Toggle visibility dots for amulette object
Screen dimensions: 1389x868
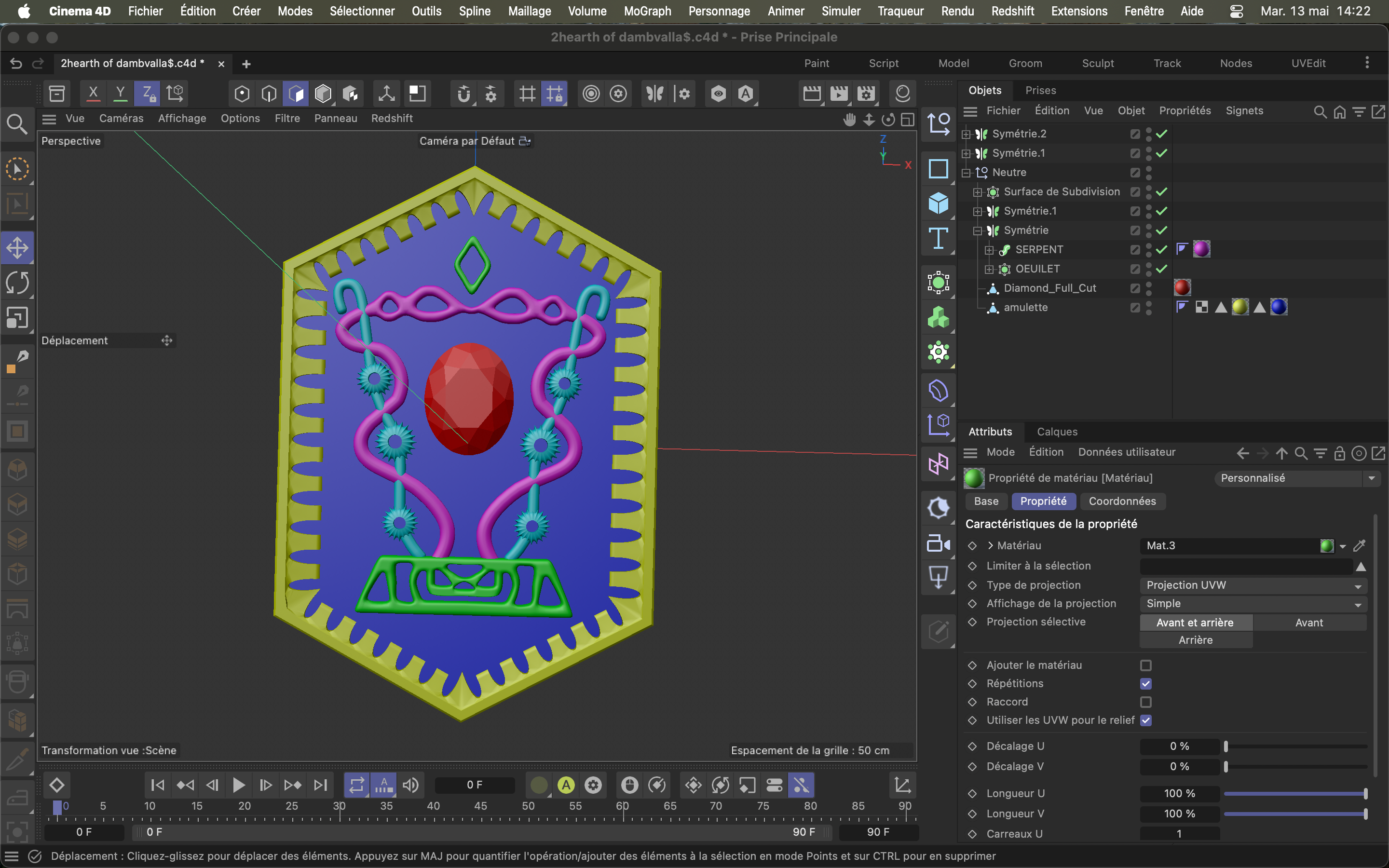pyautogui.click(x=1148, y=308)
